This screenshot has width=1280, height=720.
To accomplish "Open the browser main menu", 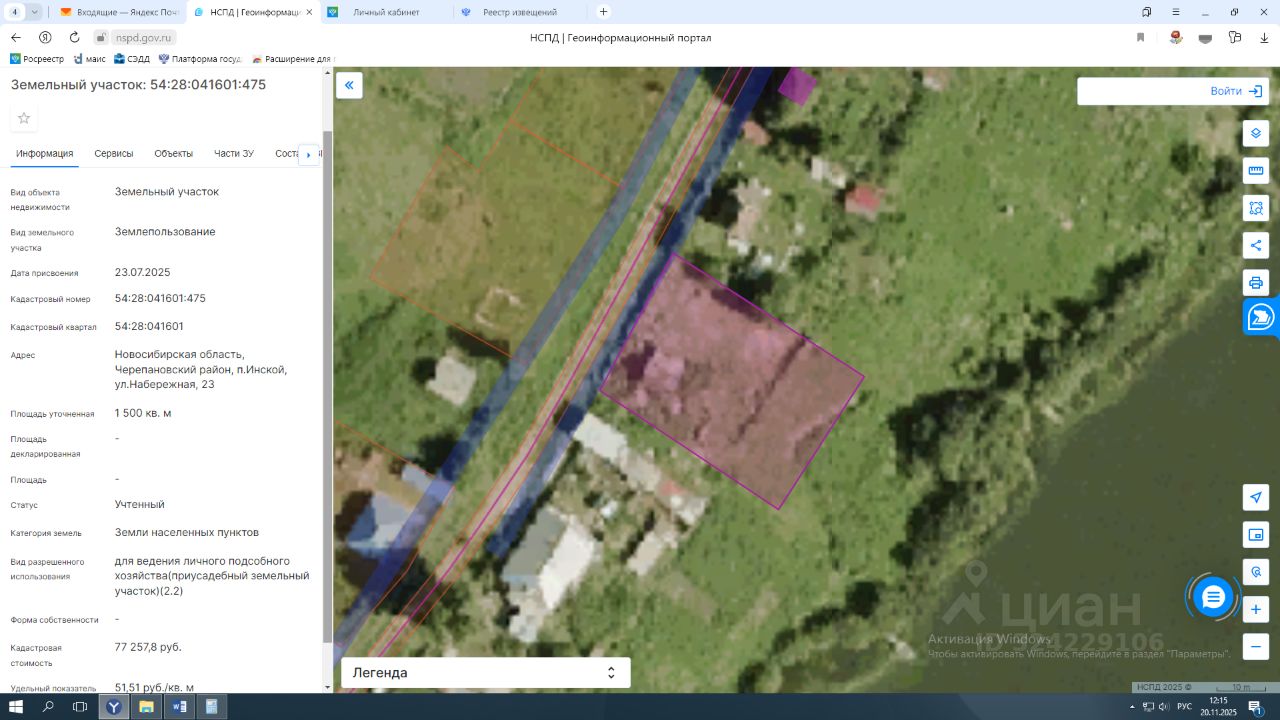I will (1176, 12).
